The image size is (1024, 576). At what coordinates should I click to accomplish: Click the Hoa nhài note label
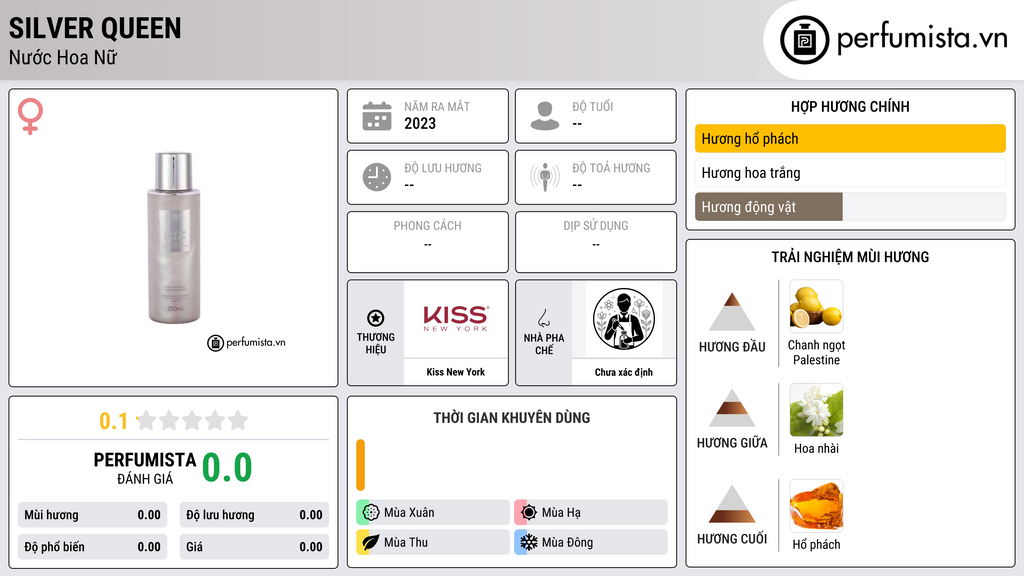pos(816,449)
